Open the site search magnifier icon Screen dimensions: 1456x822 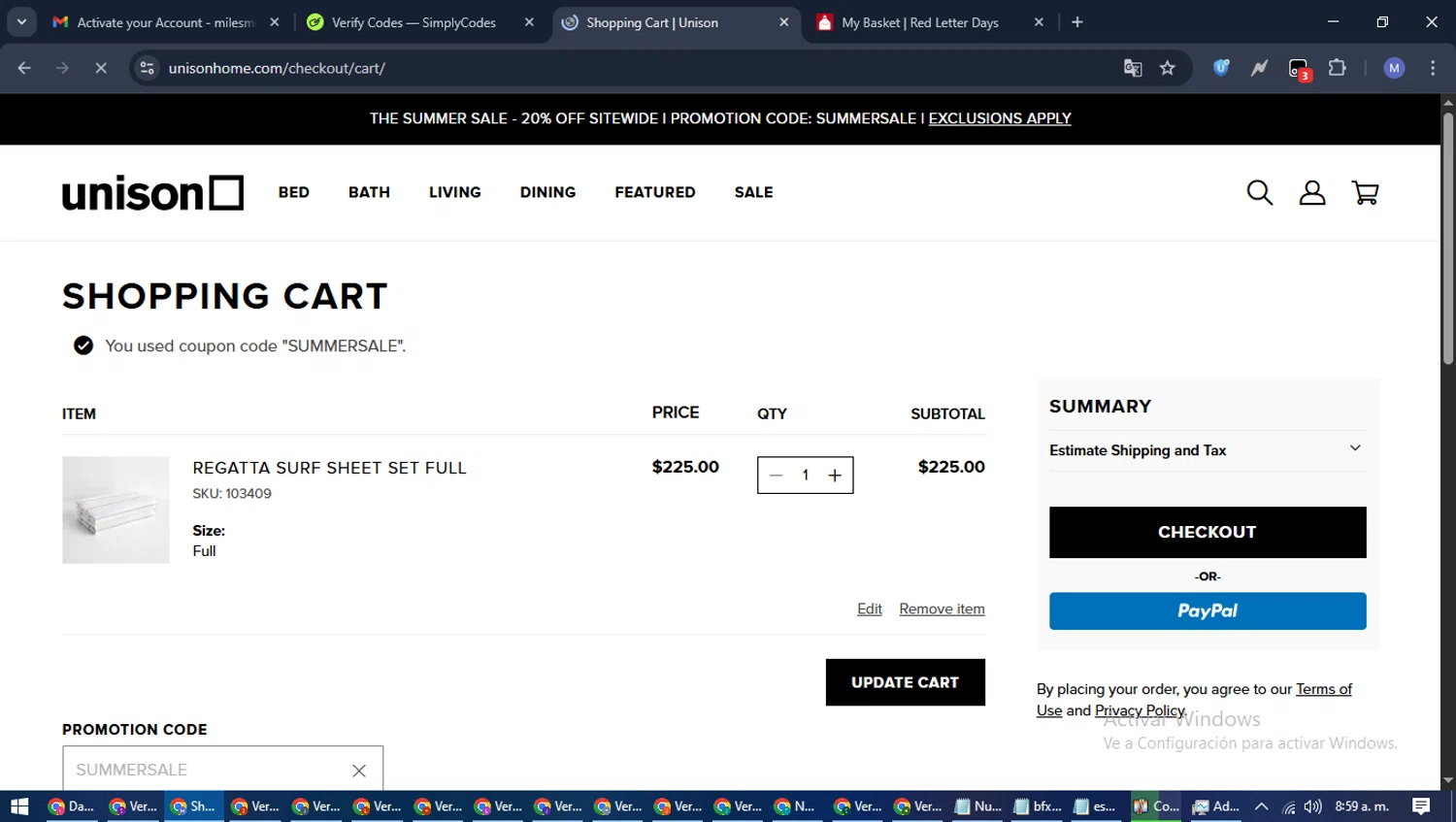click(x=1259, y=192)
